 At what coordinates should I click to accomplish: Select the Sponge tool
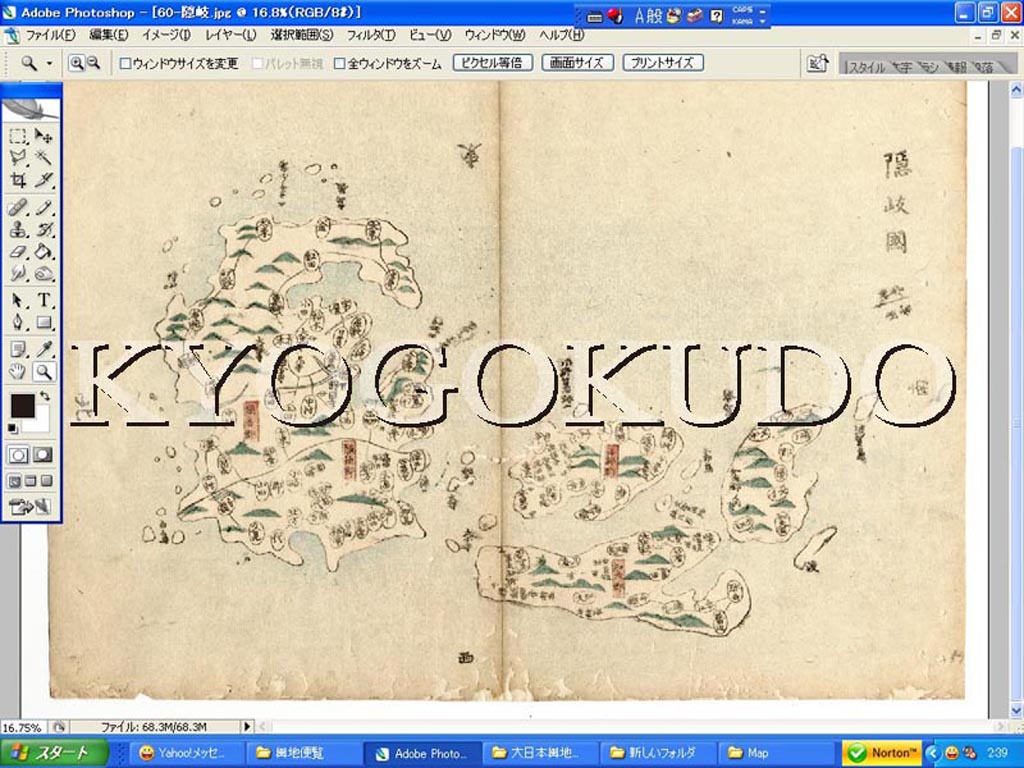(x=43, y=273)
